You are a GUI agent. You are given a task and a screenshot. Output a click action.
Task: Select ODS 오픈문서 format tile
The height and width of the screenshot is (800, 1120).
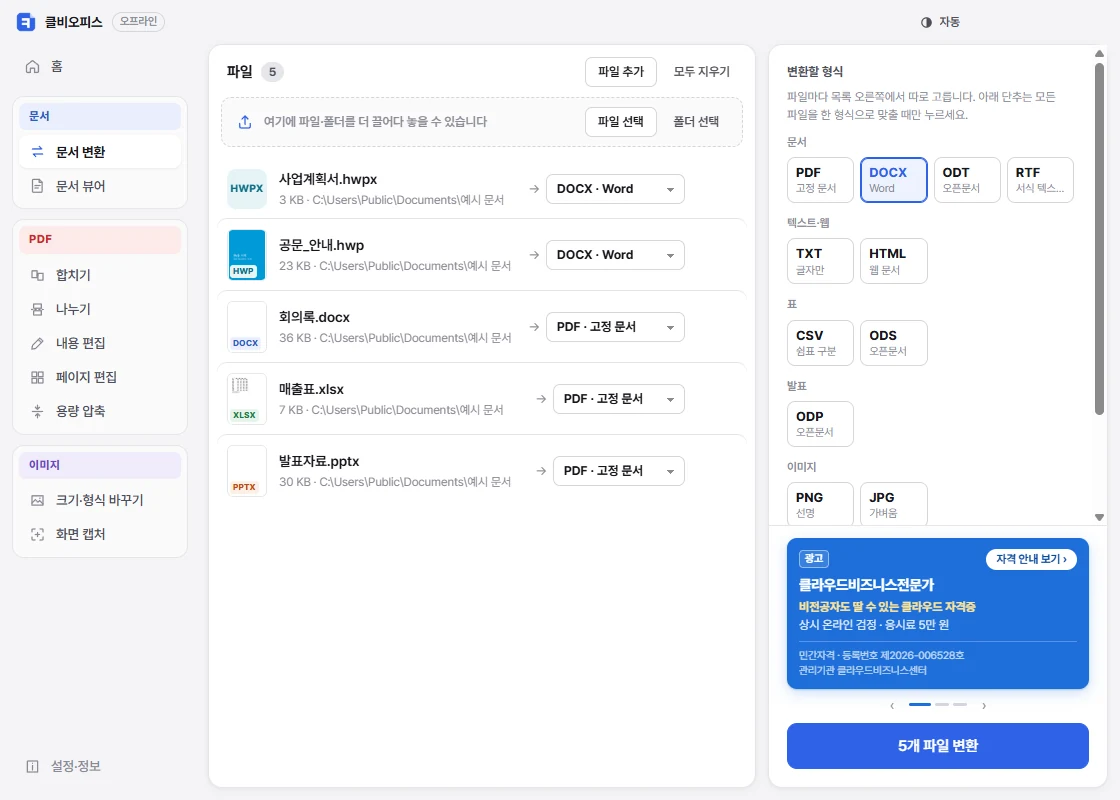pyautogui.click(x=894, y=343)
